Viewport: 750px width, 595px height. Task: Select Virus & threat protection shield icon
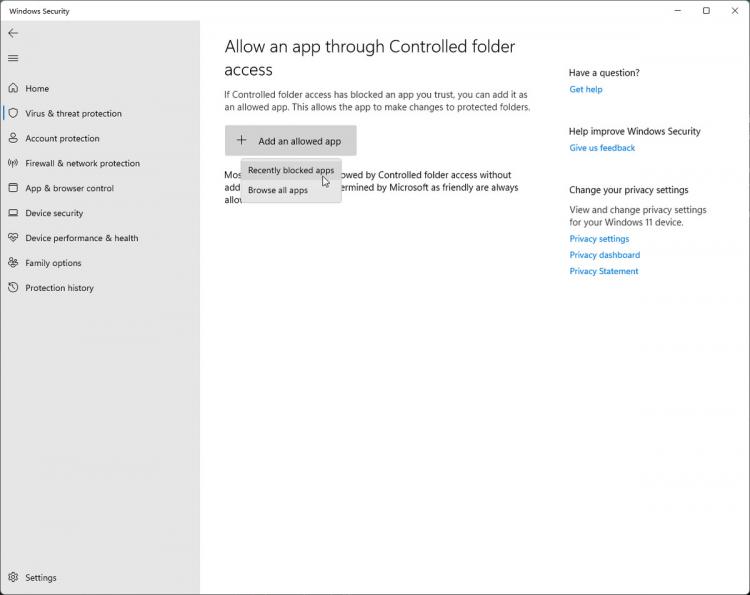pos(13,113)
